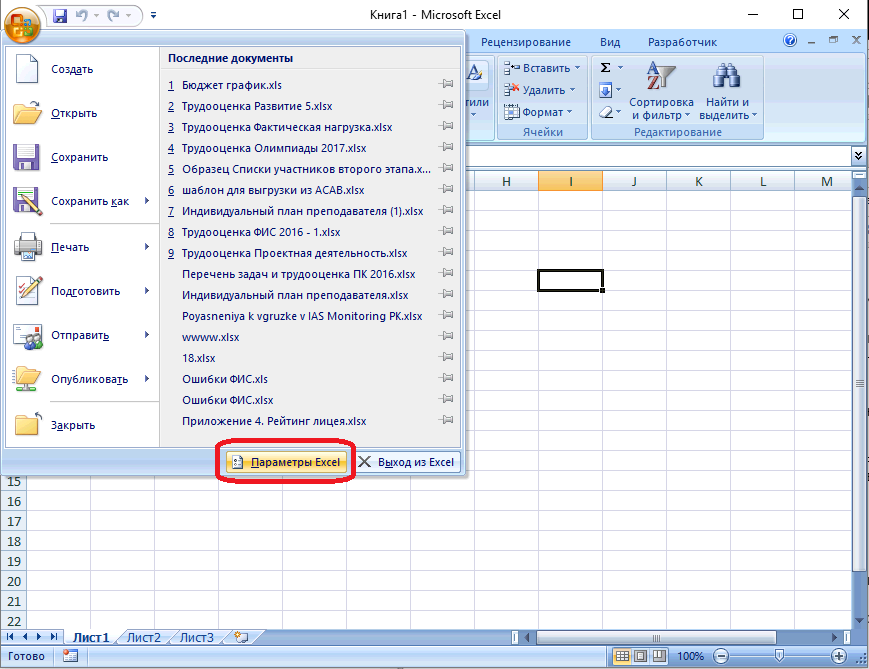Viewport: 869px width, 669px height.
Task: Open recent file 18.xlsx
Action: [198, 359]
